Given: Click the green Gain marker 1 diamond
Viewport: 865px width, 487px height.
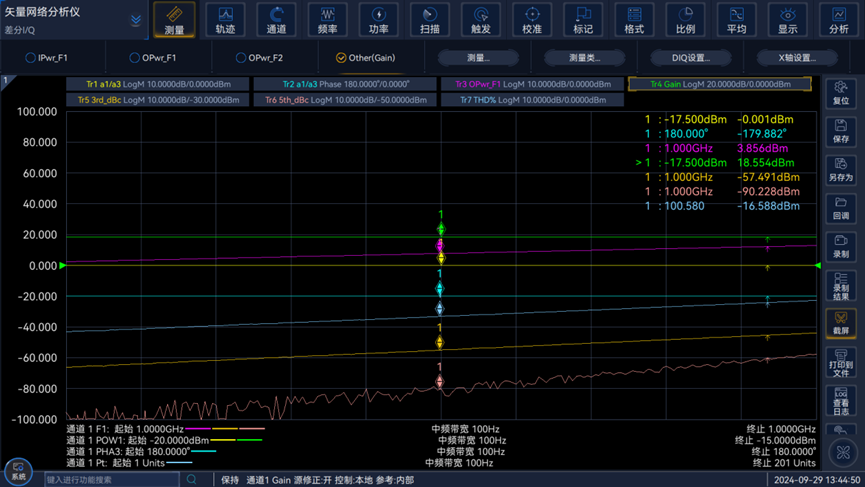Looking at the screenshot, I should pos(440,229).
